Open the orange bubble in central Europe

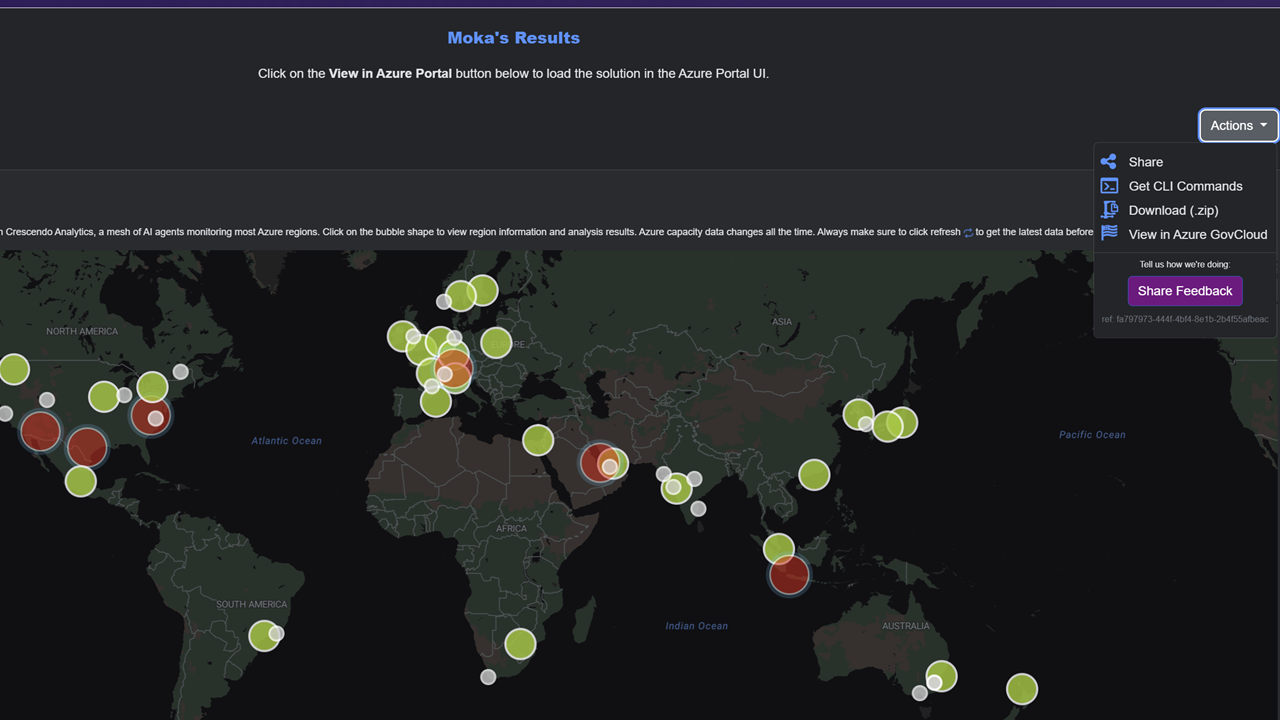tap(454, 368)
